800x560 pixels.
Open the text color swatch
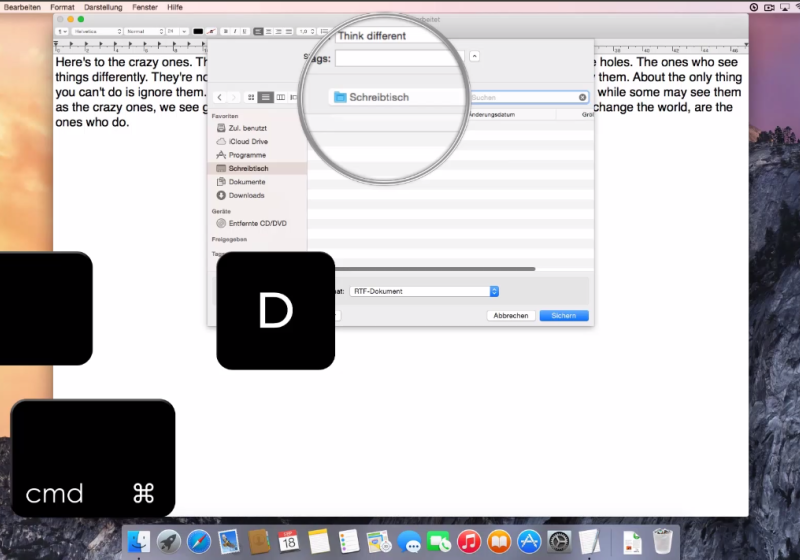[x=198, y=32]
